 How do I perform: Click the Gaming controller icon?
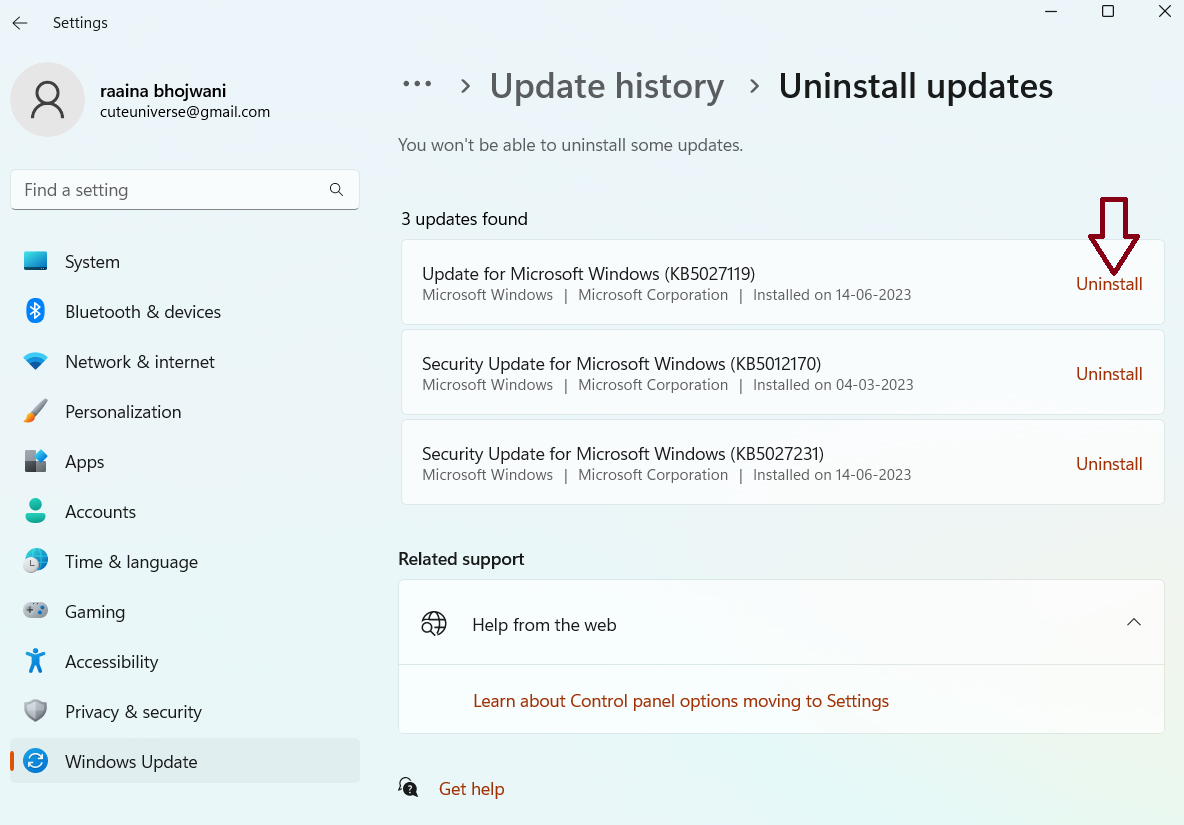pyautogui.click(x=36, y=611)
